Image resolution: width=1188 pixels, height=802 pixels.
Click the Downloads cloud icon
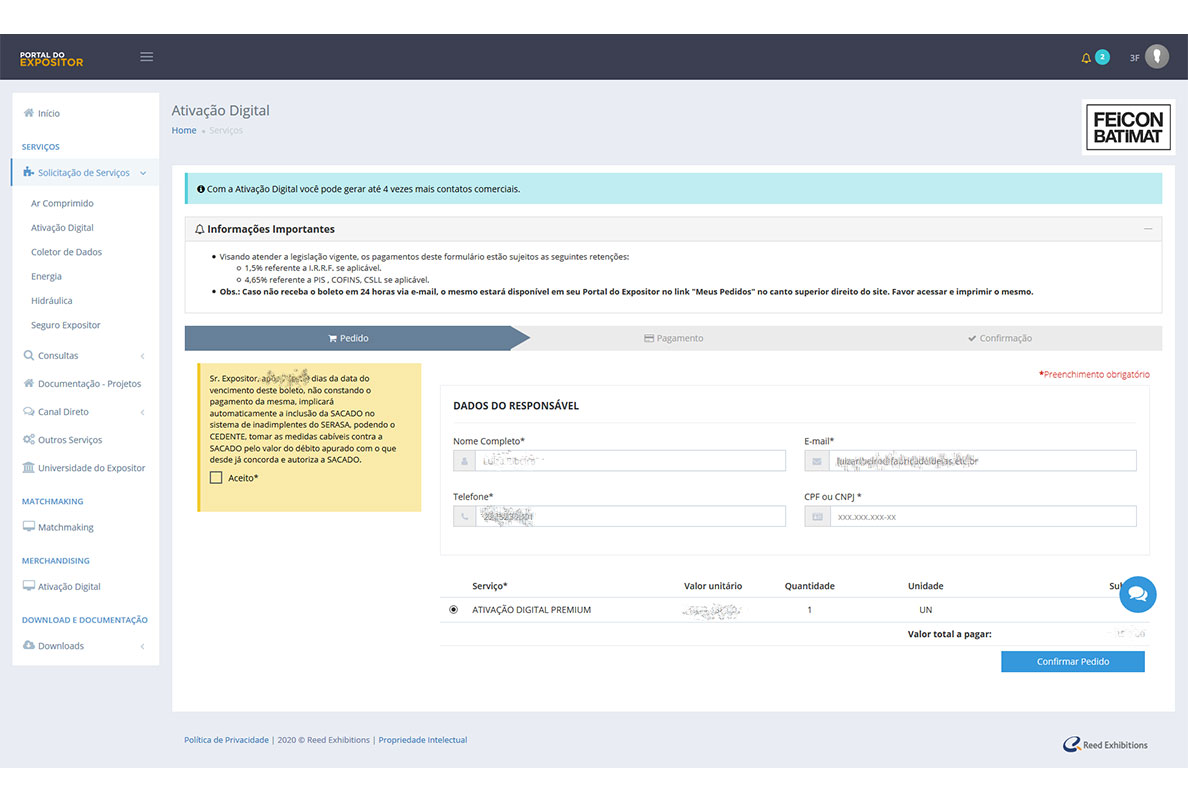pos(29,645)
